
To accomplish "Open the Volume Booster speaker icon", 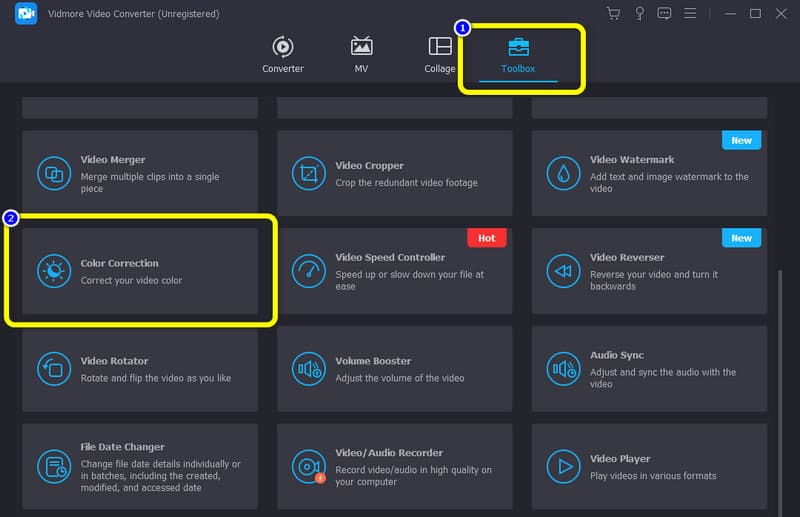I will [308, 369].
